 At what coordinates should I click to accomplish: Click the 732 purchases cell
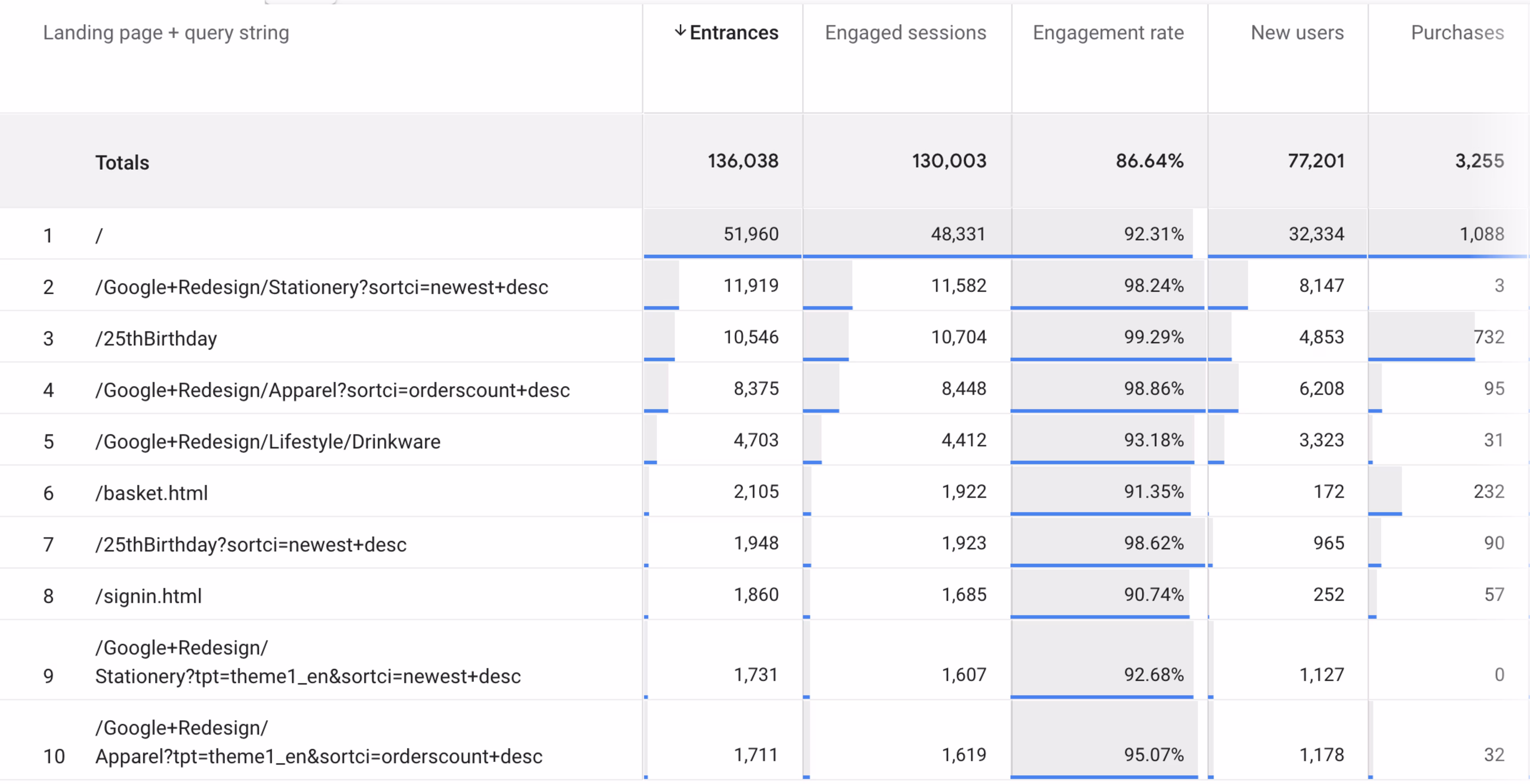click(1489, 337)
